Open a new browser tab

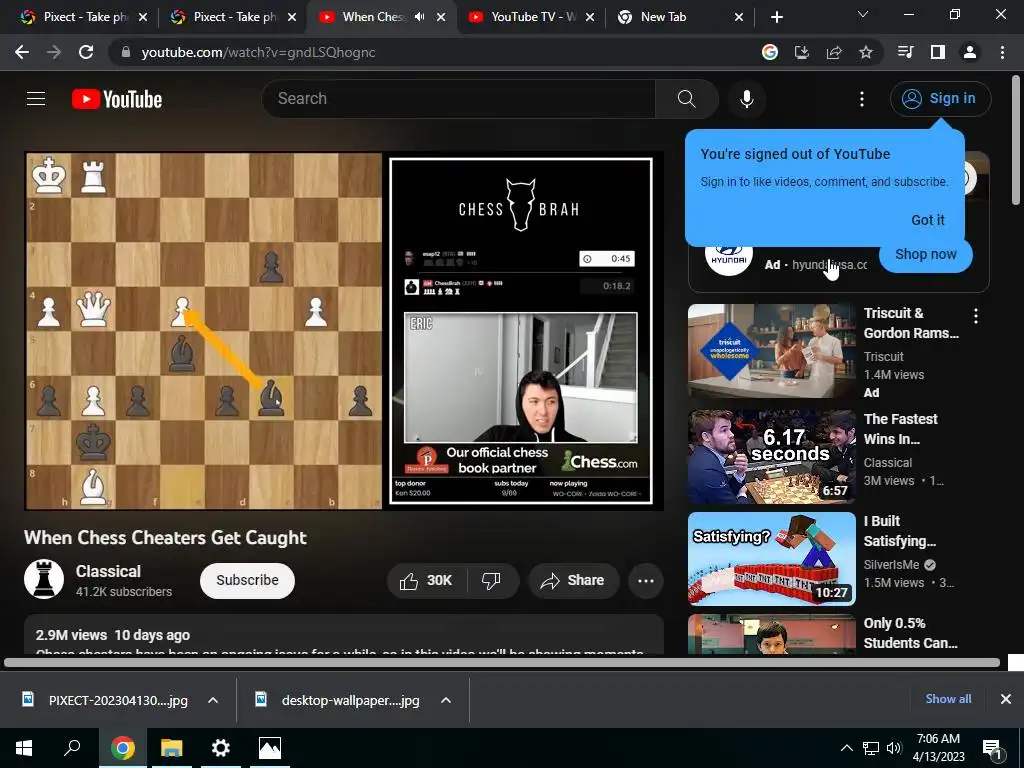coord(776,17)
